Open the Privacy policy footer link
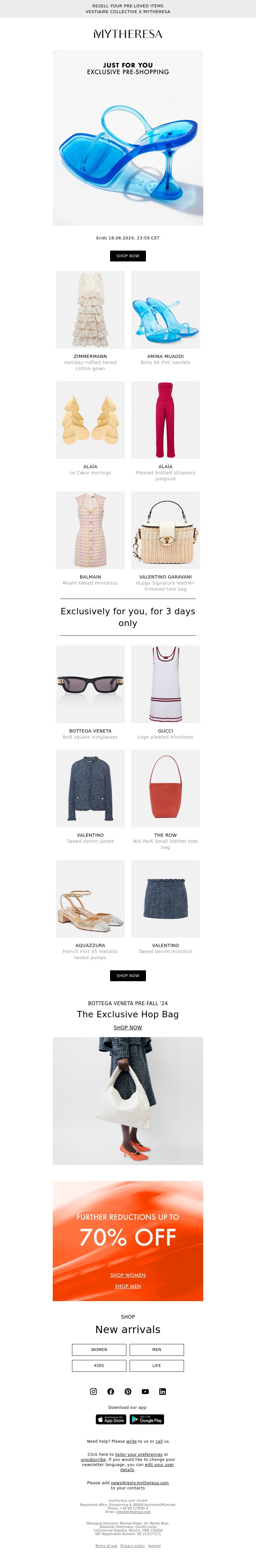This screenshot has width=256, height=1568. pyautogui.click(x=132, y=1546)
